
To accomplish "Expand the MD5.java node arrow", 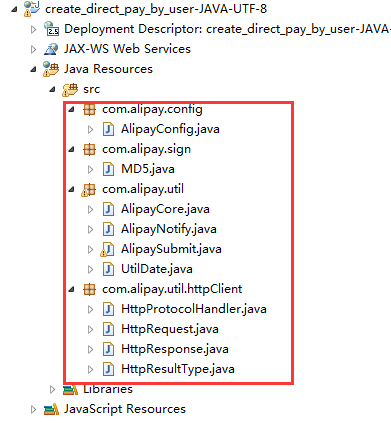I will coord(90,169).
